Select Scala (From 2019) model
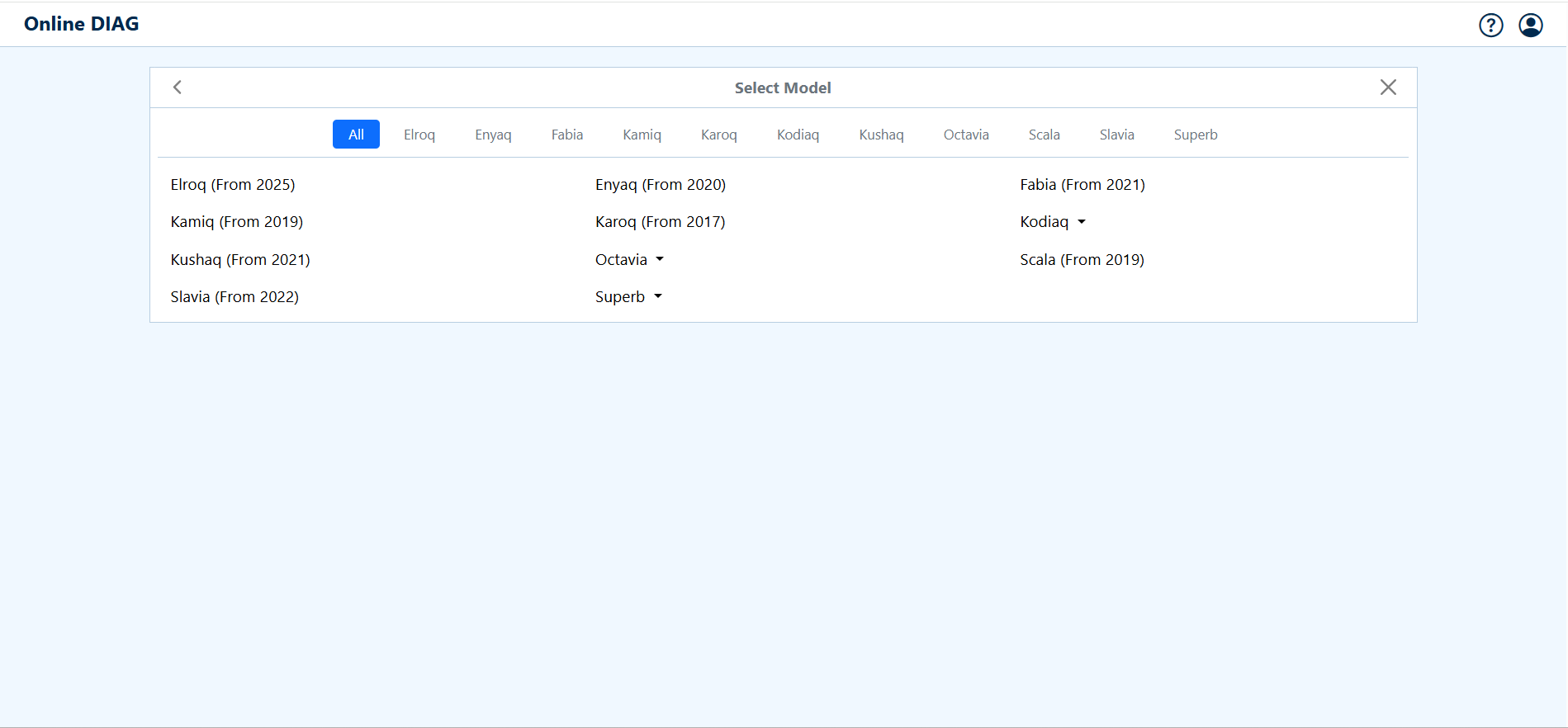The height and width of the screenshot is (728, 1568). click(1082, 260)
